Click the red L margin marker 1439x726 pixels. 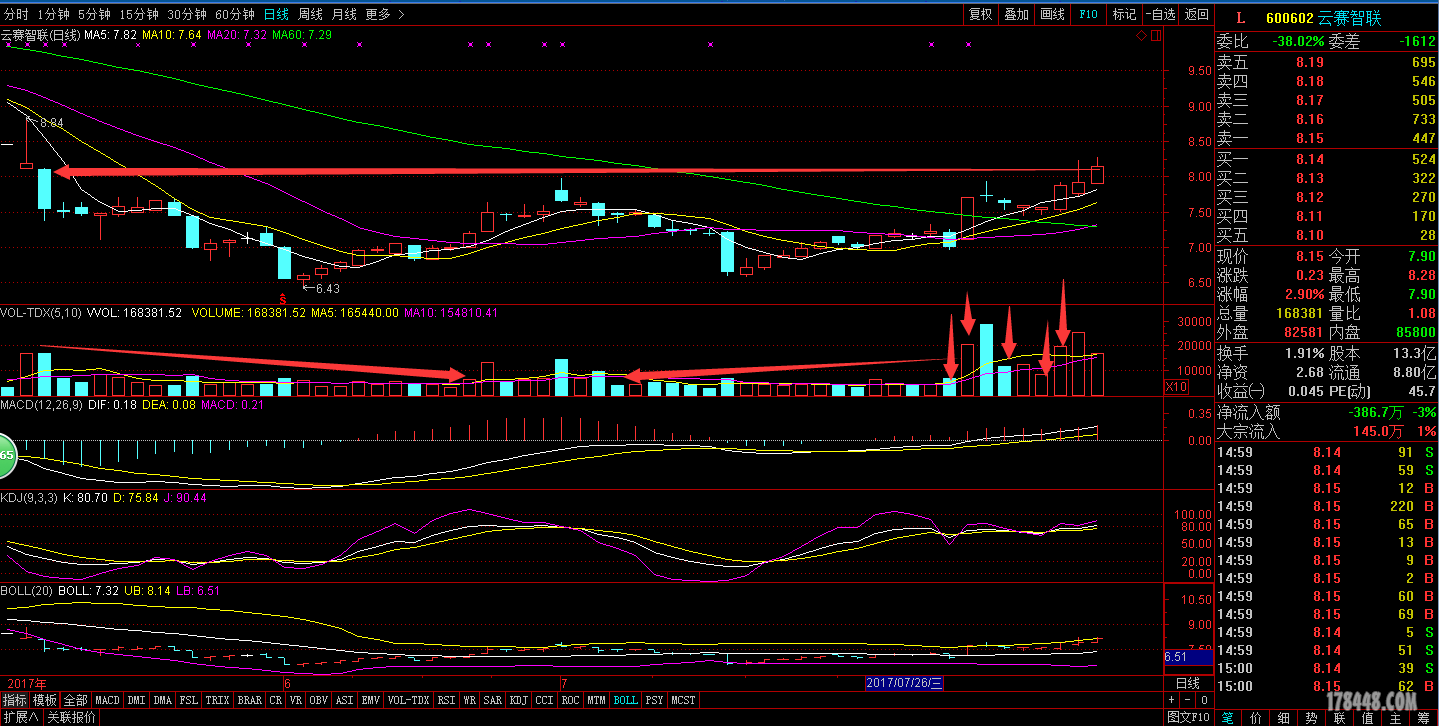[1241, 17]
